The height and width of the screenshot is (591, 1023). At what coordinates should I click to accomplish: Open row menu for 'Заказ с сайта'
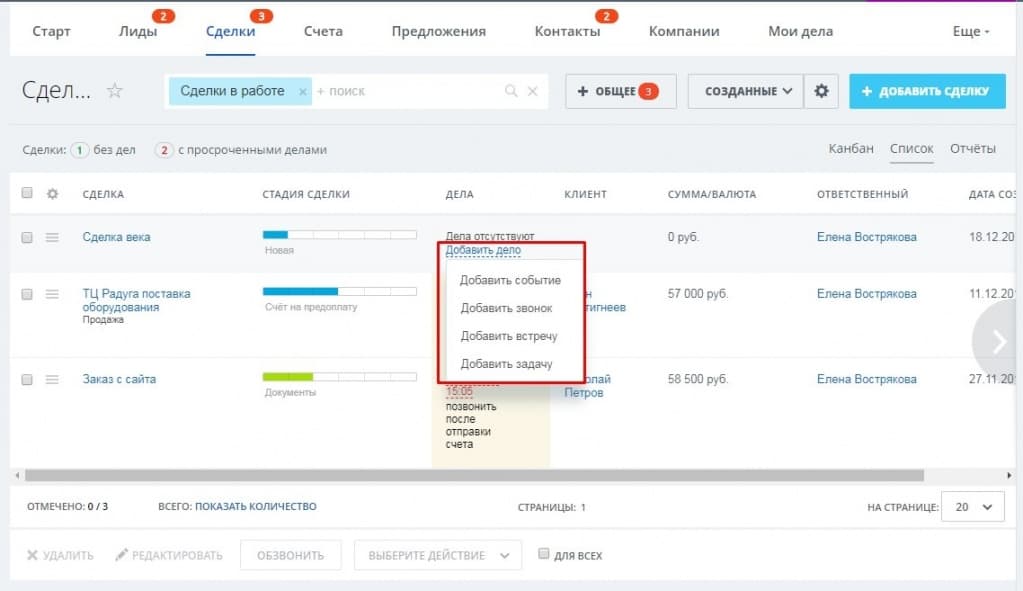point(53,379)
